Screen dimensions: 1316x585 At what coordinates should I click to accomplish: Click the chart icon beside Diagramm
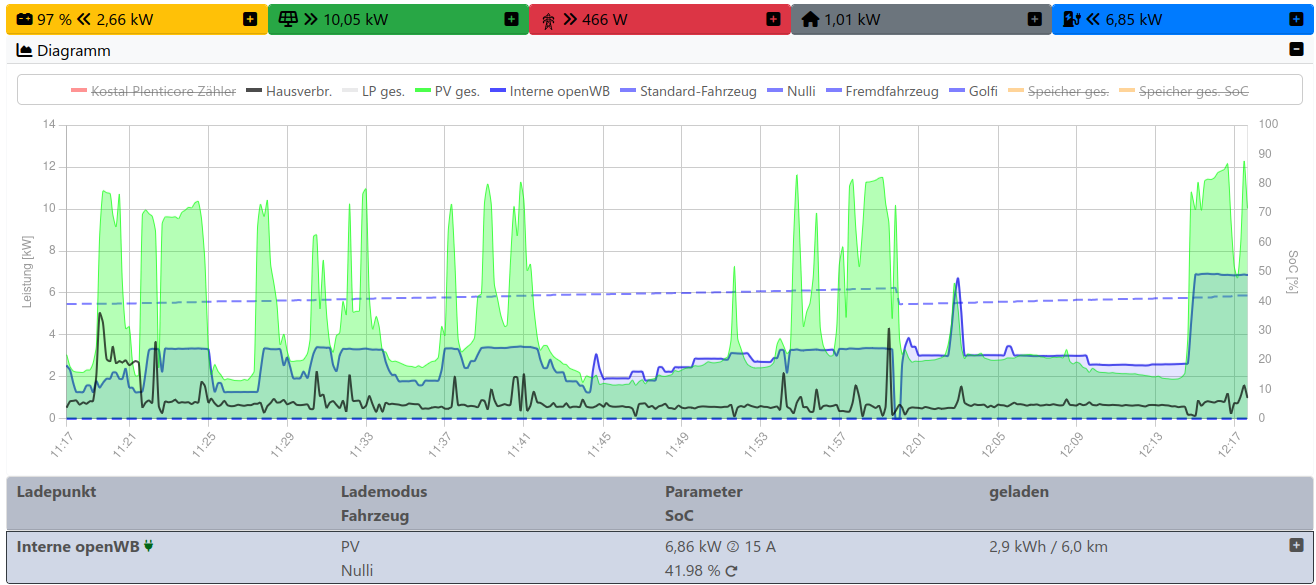click(25, 50)
